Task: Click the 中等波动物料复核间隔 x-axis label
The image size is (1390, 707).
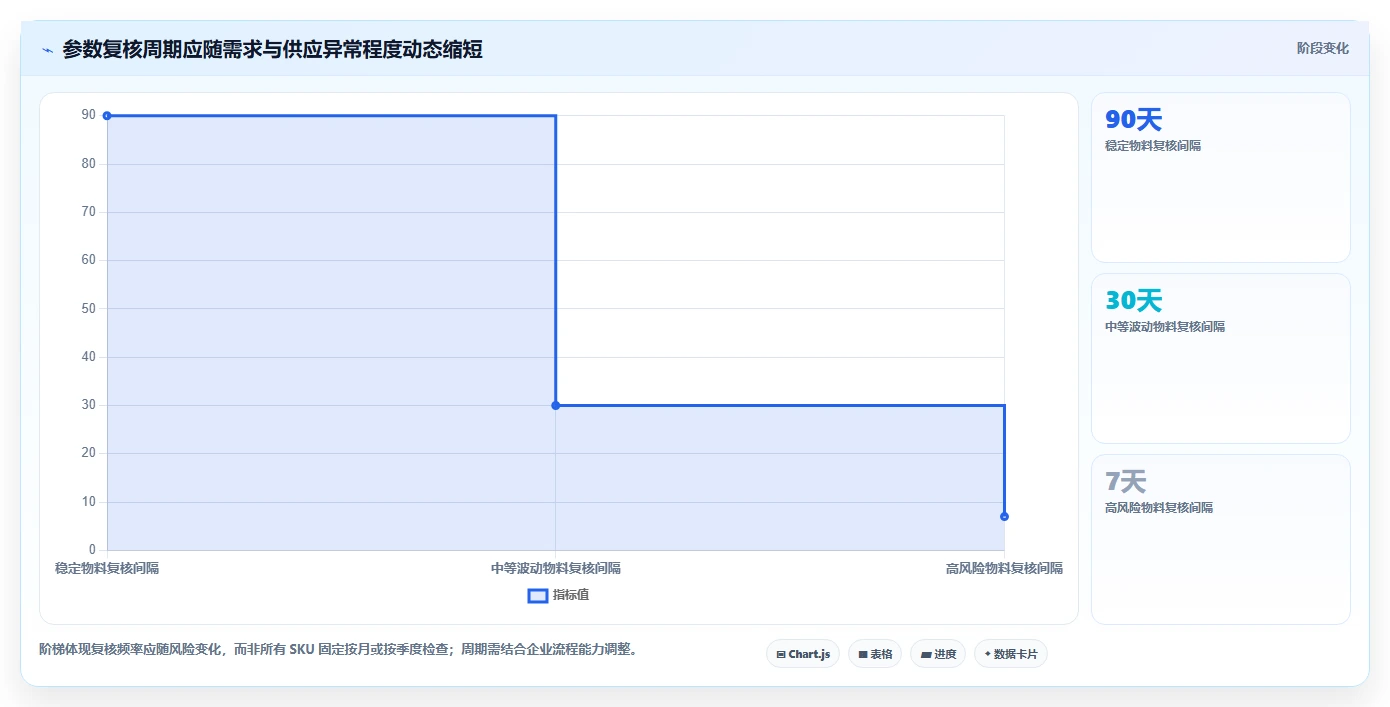Action: pos(556,568)
